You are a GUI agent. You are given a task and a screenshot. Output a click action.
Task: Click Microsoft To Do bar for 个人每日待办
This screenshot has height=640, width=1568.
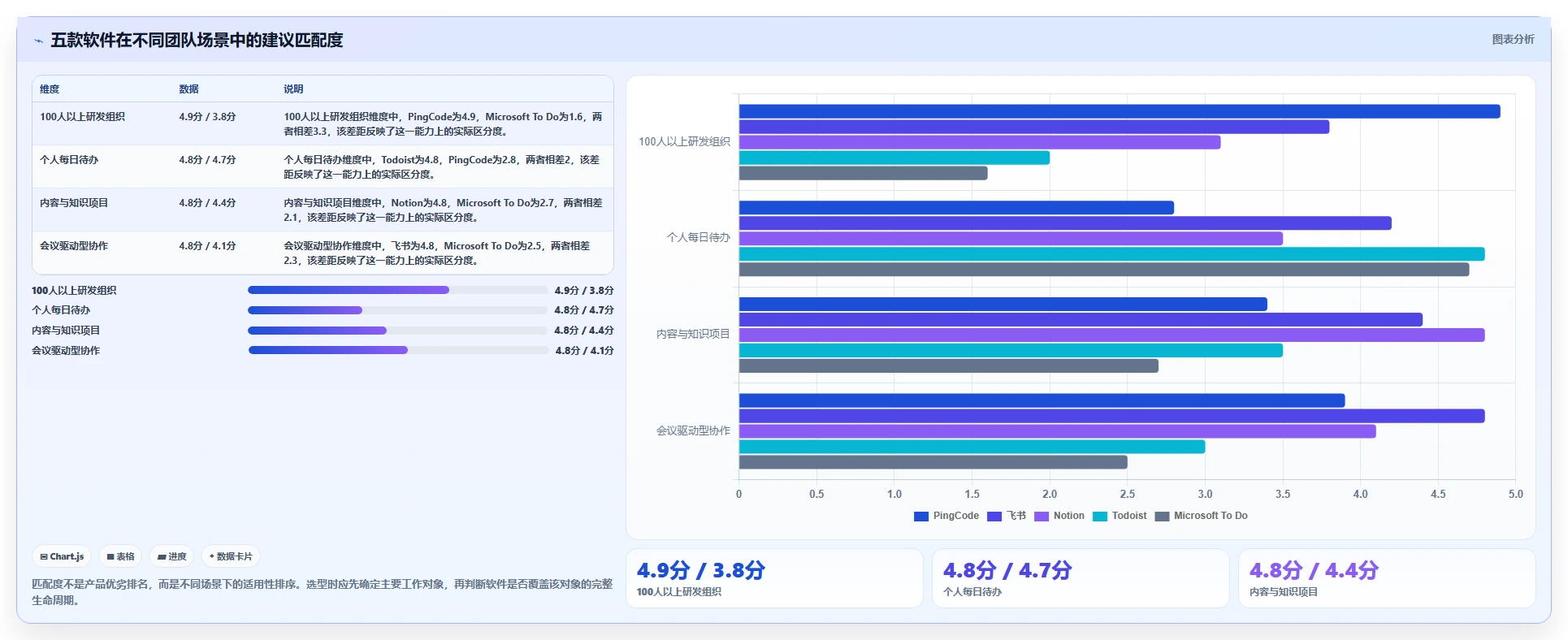pos(1104,270)
